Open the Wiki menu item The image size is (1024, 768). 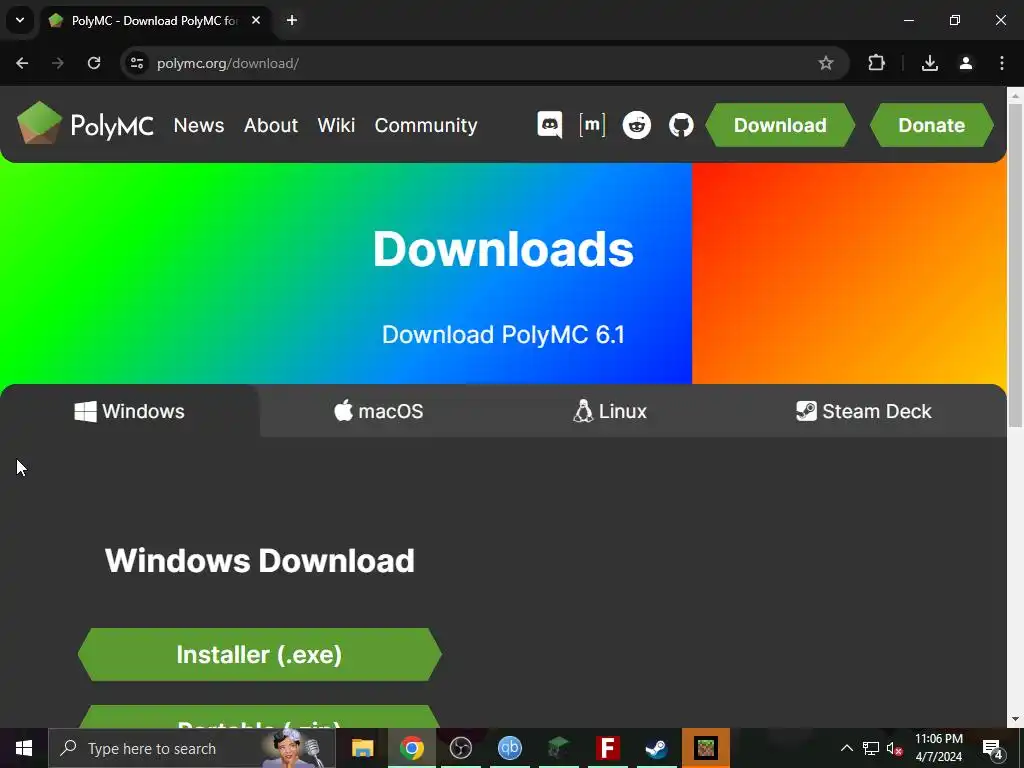336,125
